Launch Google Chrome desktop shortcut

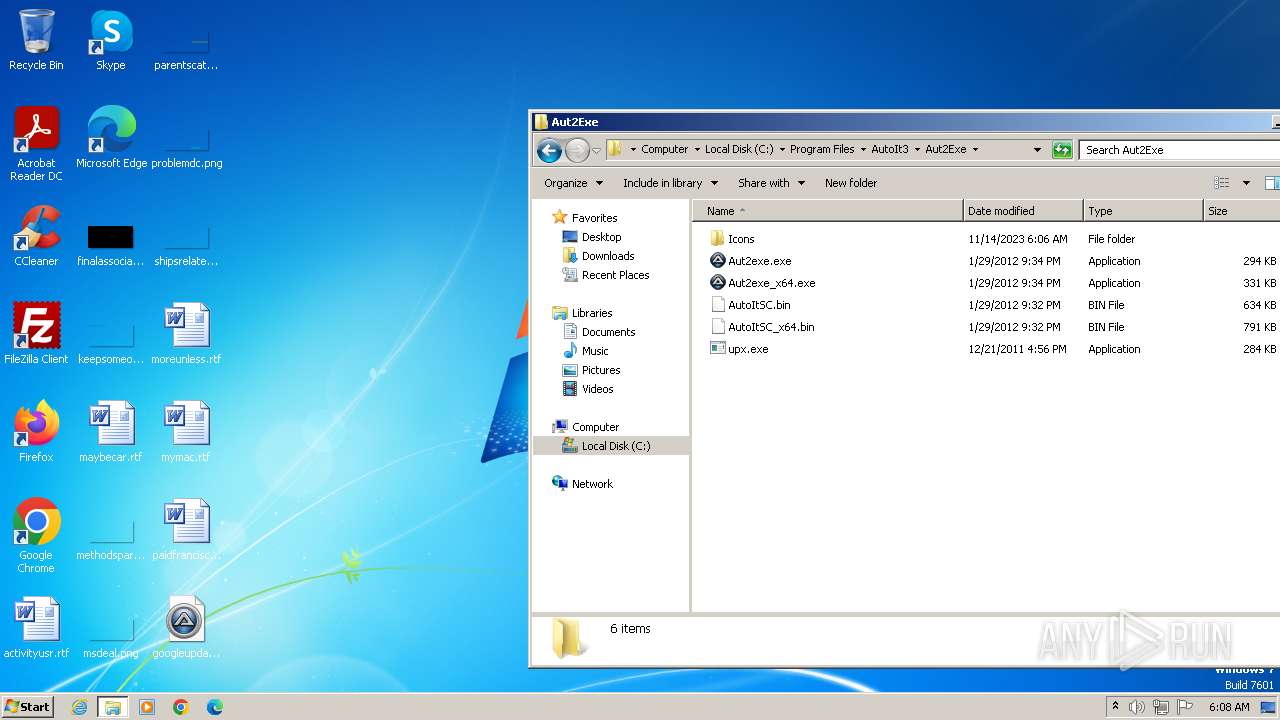point(36,536)
